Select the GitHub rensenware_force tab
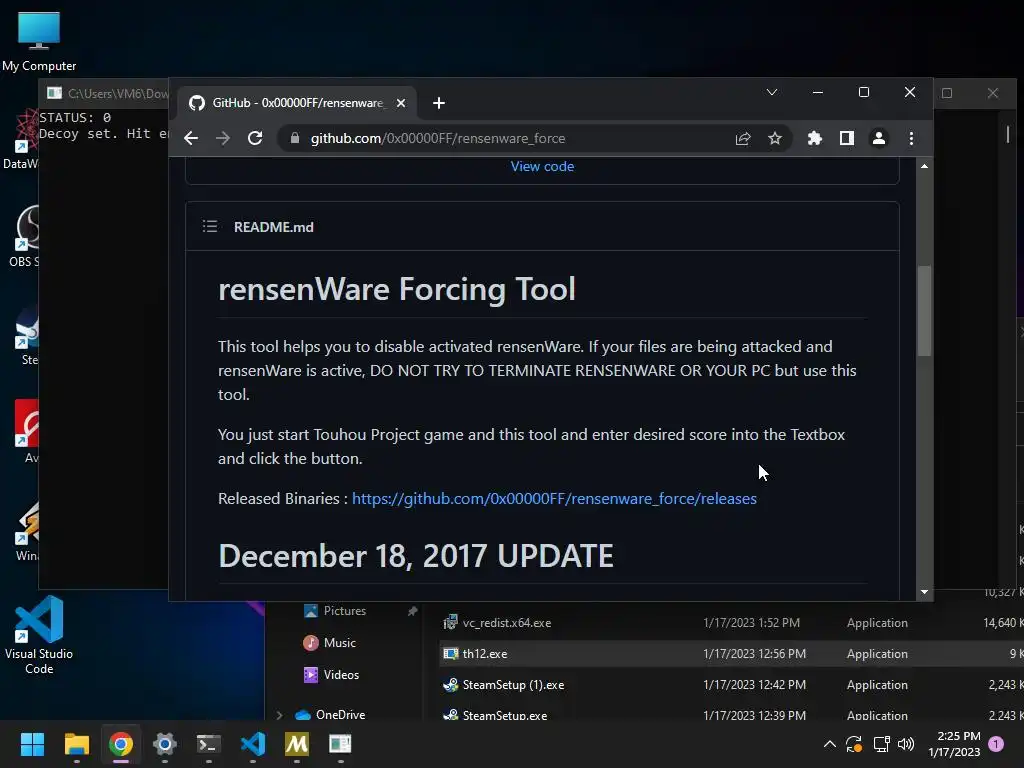The image size is (1024, 768). [296, 103]
